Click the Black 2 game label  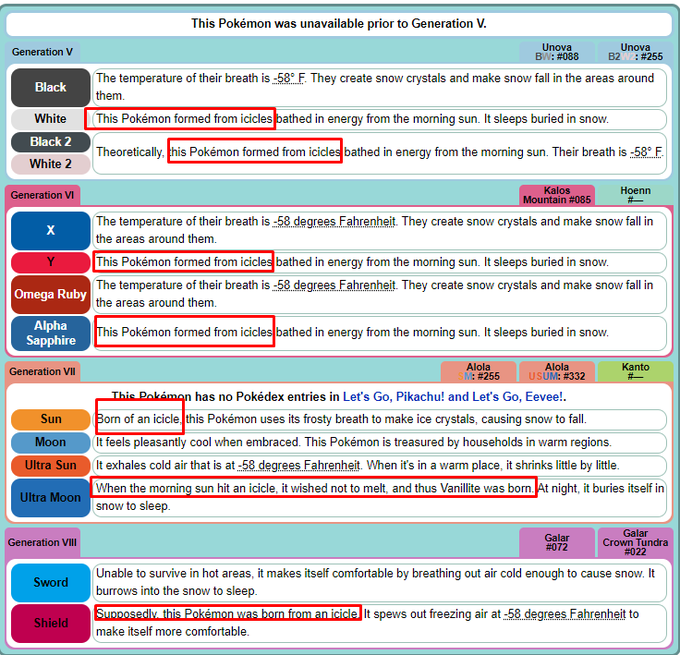[51, 142]
